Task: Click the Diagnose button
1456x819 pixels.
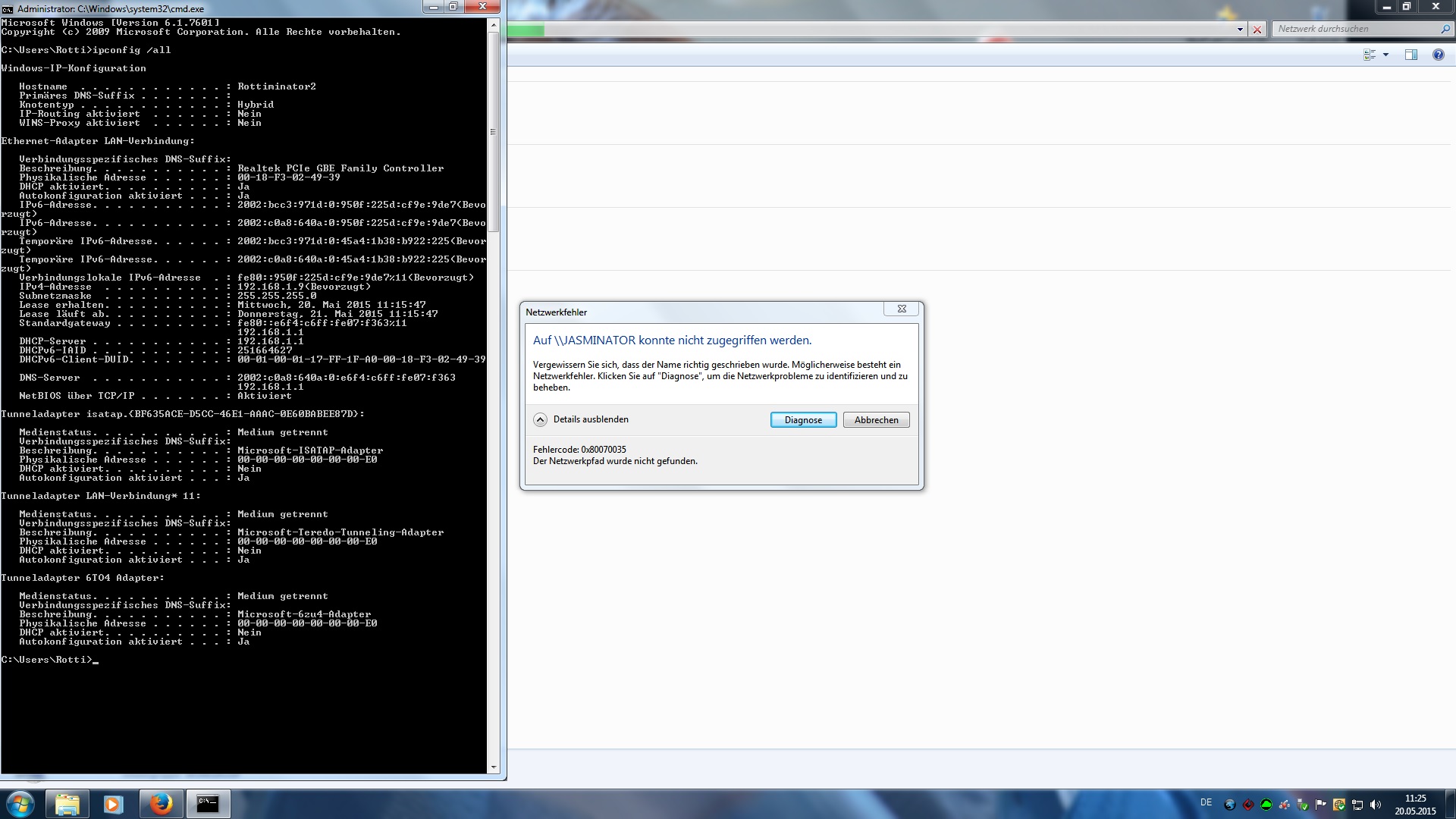Action: 803,420
